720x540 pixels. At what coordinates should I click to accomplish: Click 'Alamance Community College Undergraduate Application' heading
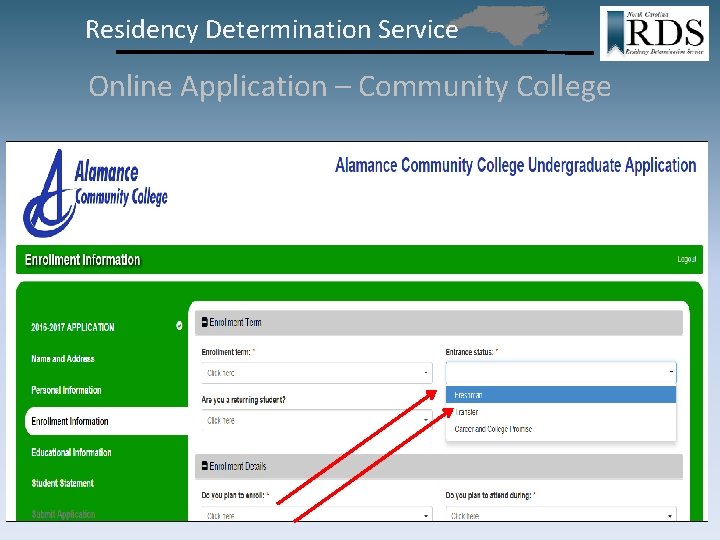point(516,165)
